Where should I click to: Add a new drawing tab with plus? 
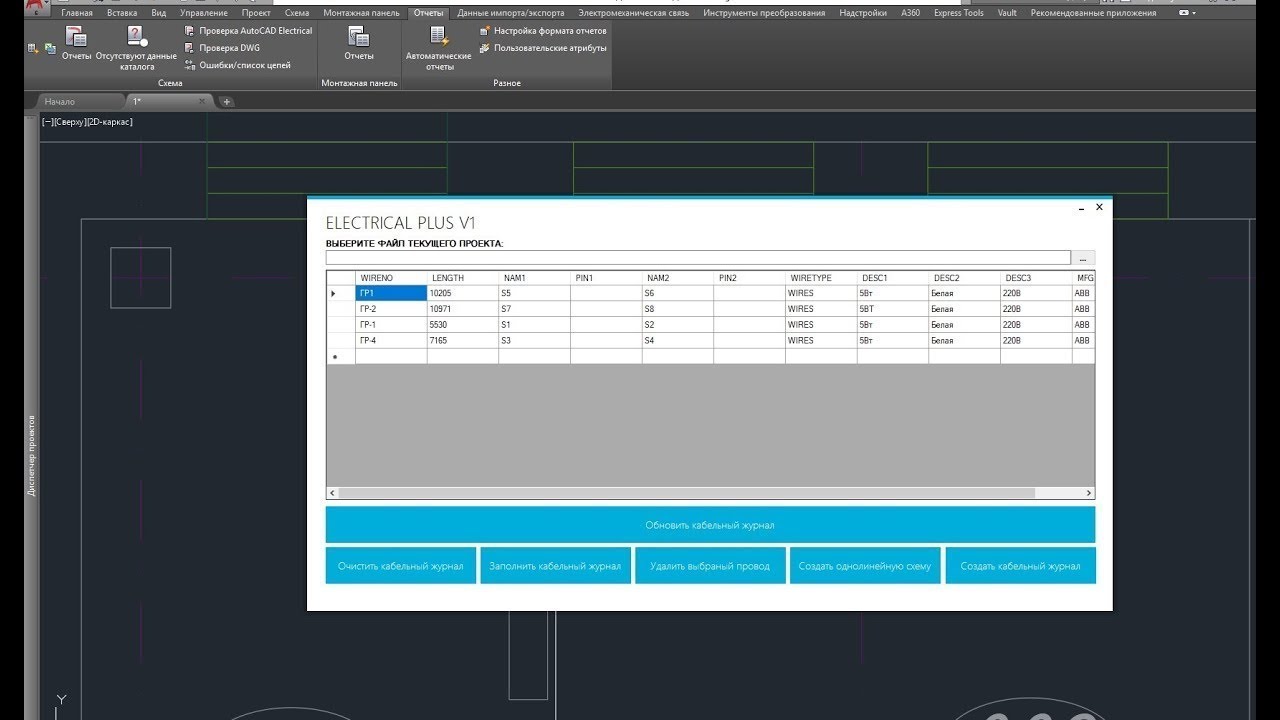(x=227, y=101)
